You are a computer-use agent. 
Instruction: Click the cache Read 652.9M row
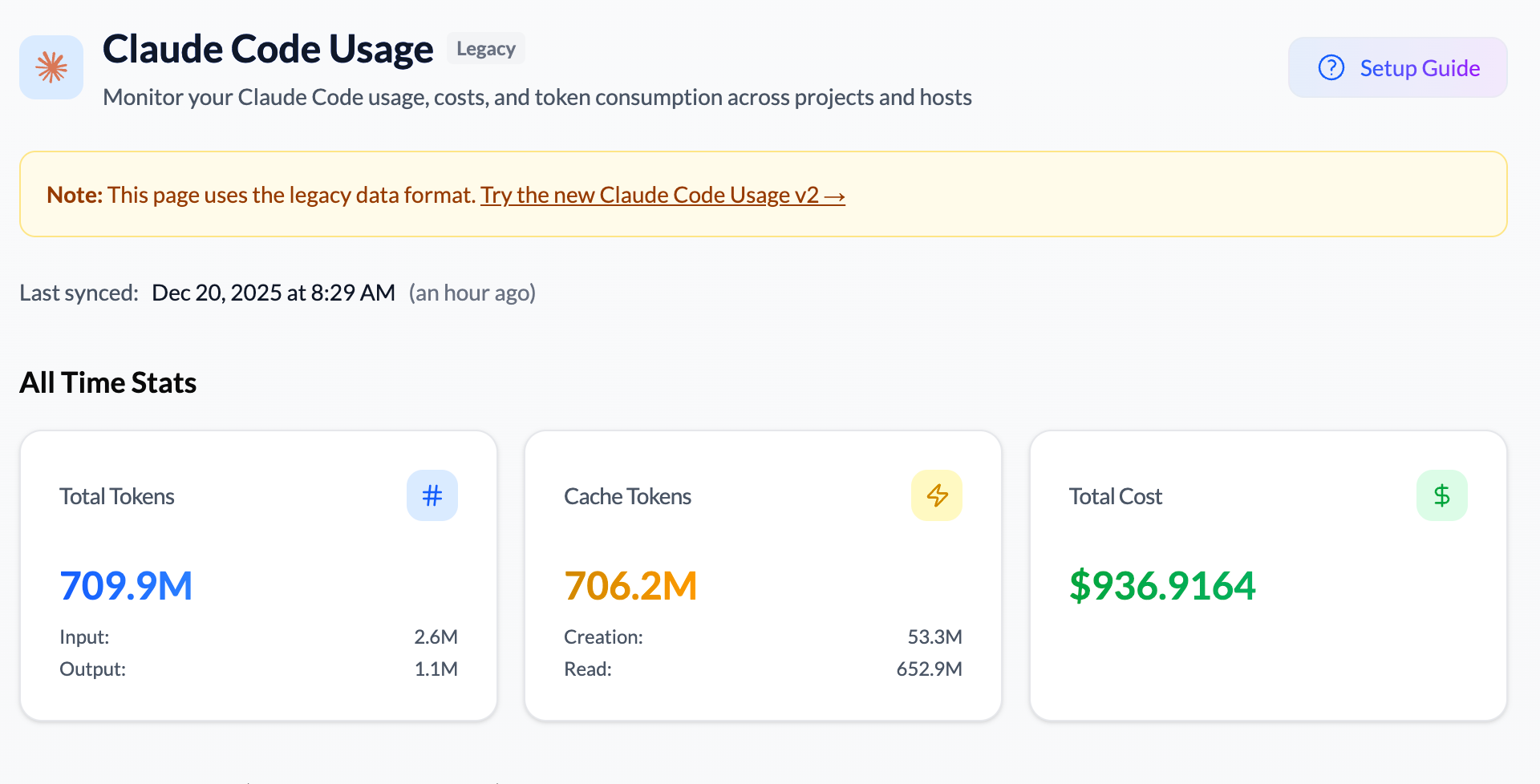762,669
